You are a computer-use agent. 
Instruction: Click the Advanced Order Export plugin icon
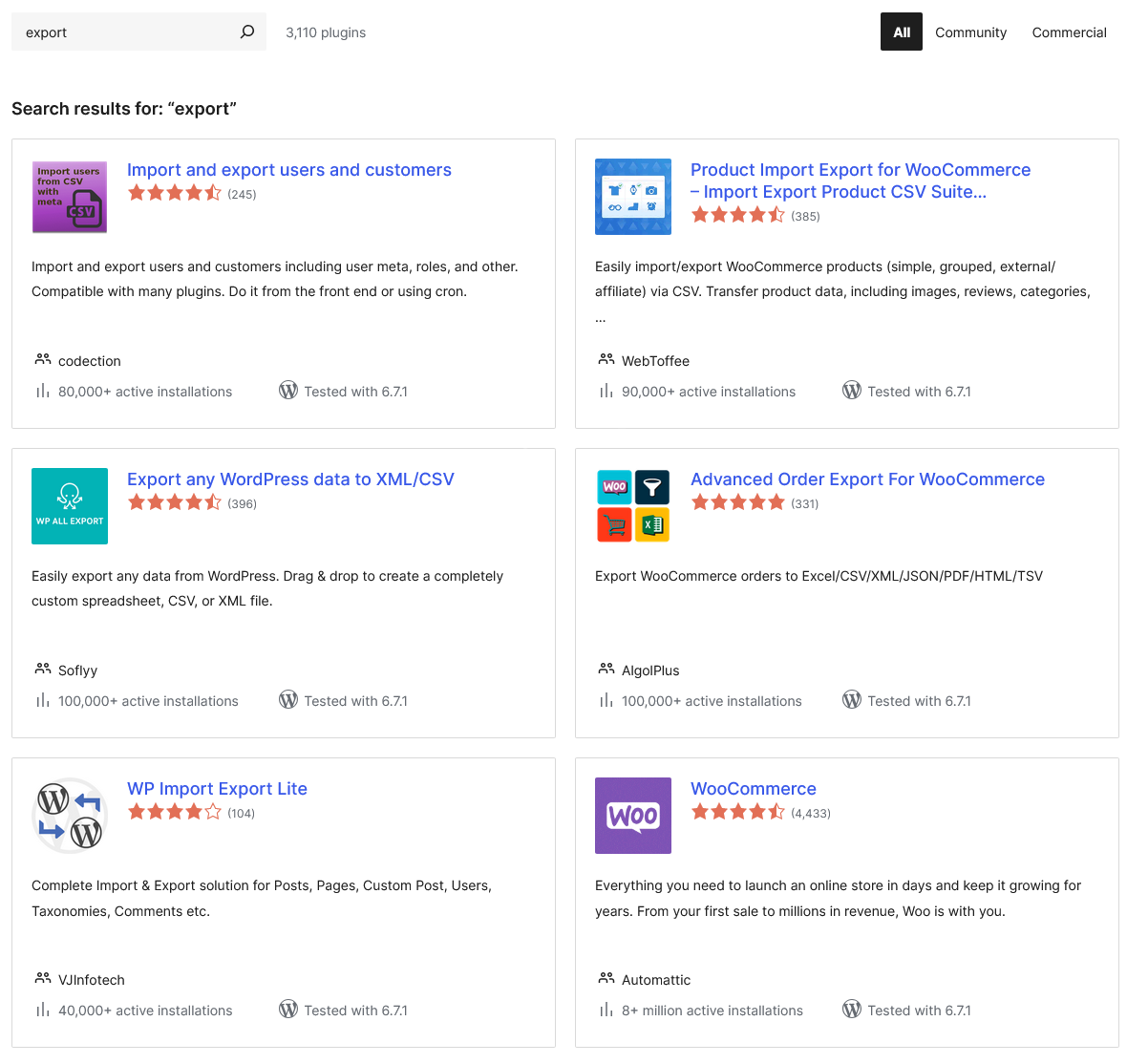[x=633, y=506]
